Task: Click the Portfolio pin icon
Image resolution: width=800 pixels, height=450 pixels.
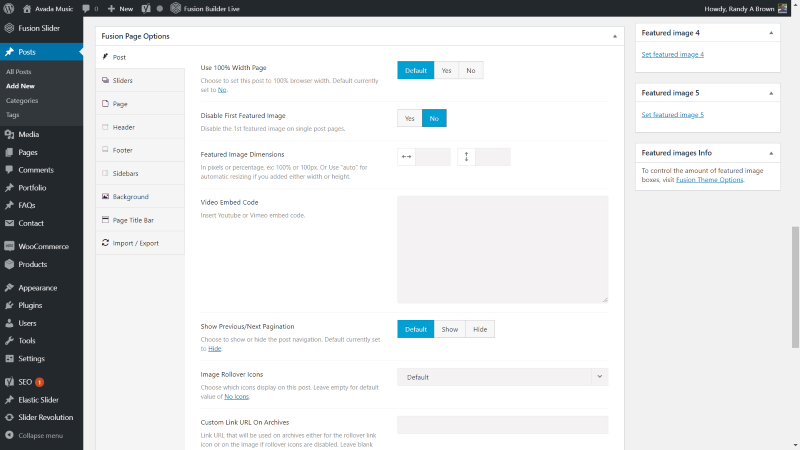Action: tap(9, 187)
